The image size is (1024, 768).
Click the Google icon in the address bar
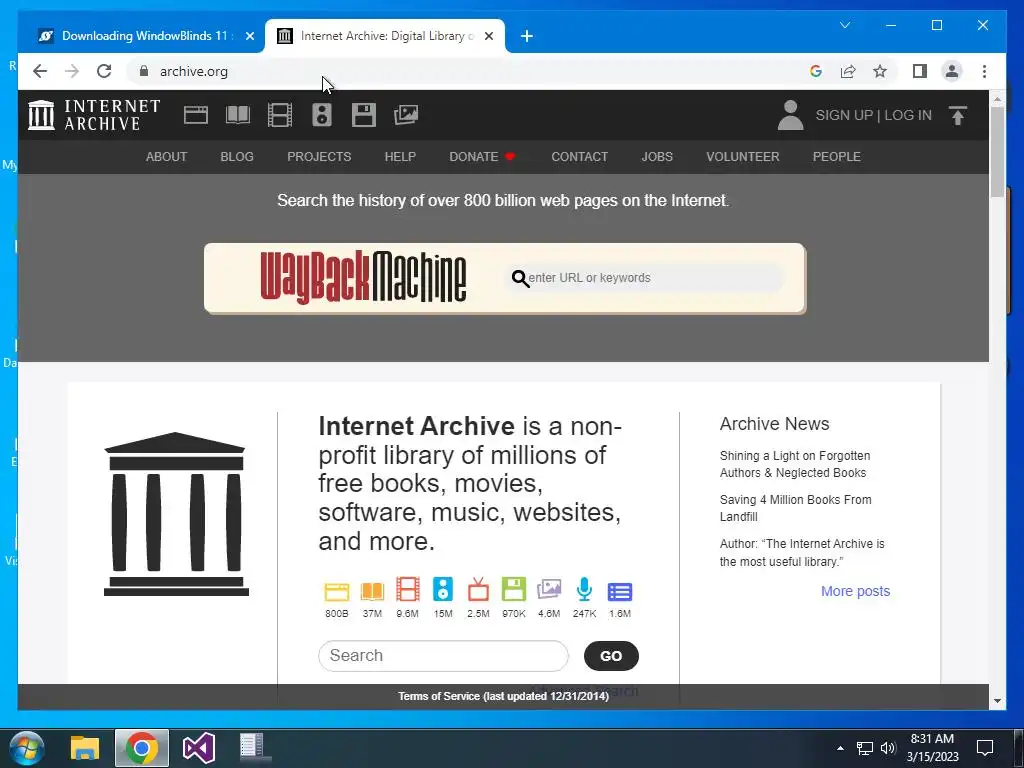[816, 71]
